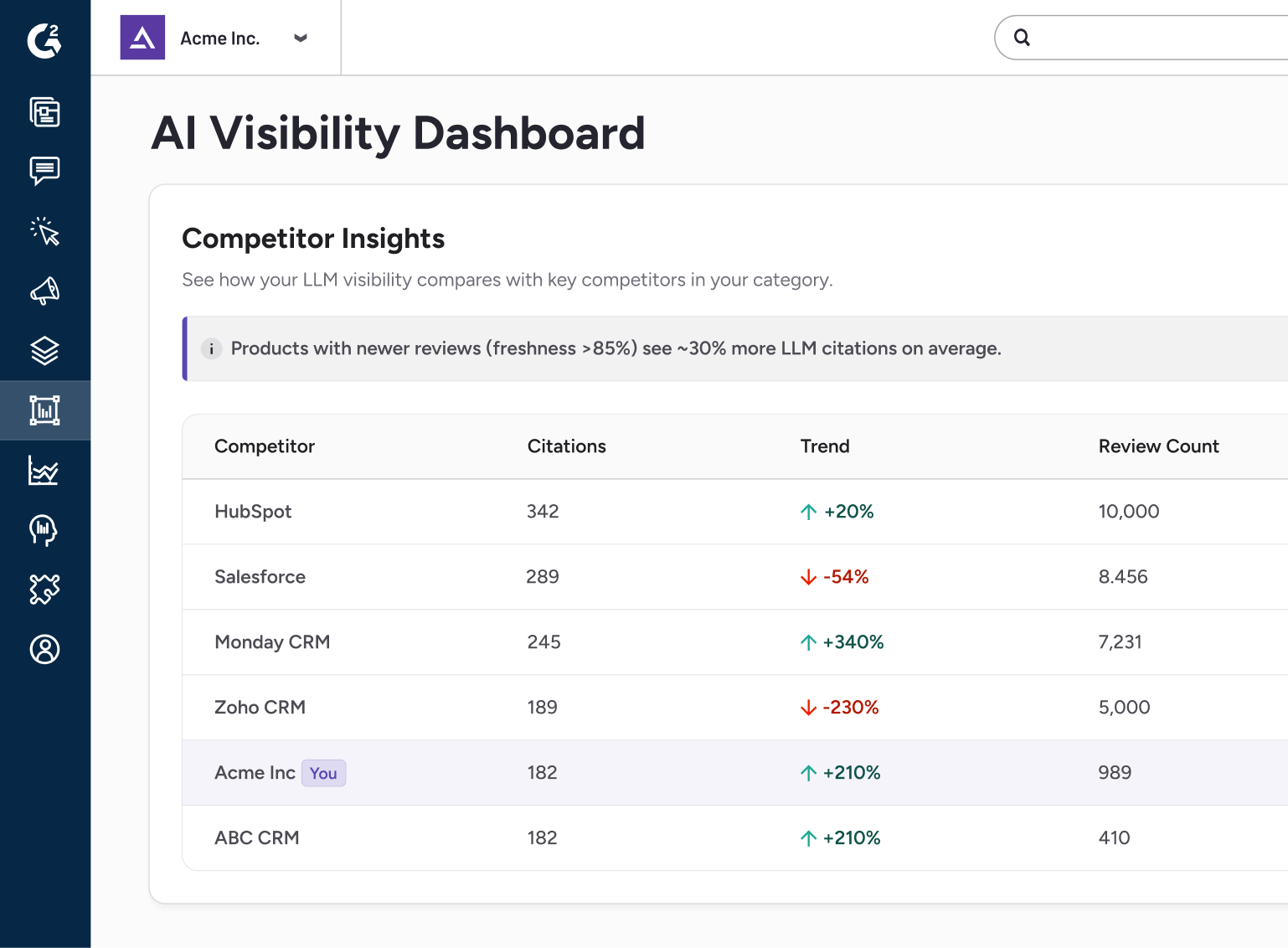This screenshot has height=948, width=1288.
Task: Select the Zoho CRM competitor name
Action: coord(260,708)
